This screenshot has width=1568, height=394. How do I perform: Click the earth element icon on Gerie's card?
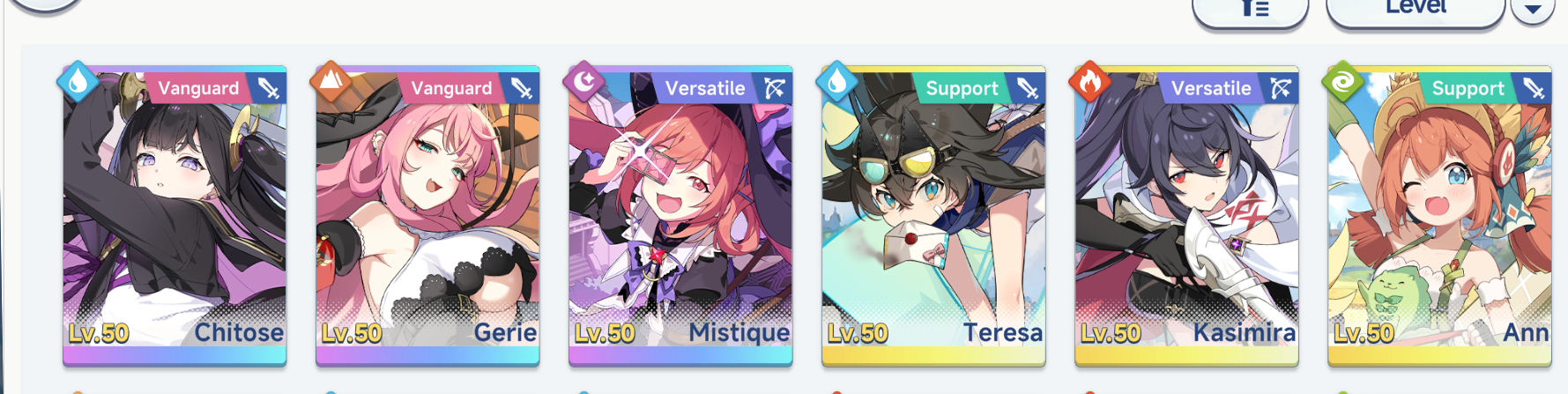coord(331,82)
